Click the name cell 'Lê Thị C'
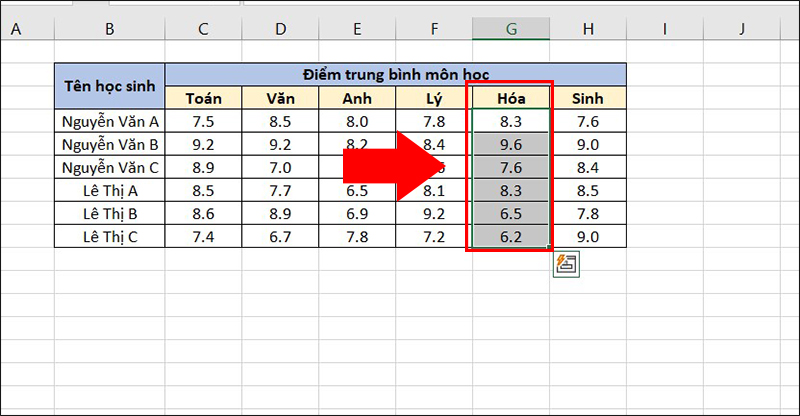This screenshot has width=800, height=416. [110, 236]
